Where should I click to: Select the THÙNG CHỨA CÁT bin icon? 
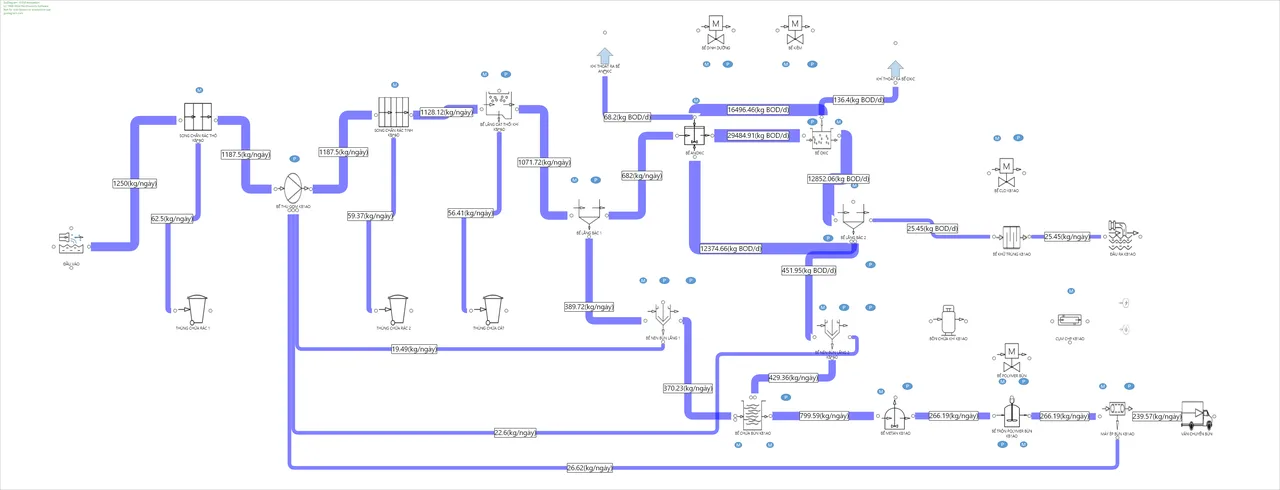pos(492,307)
